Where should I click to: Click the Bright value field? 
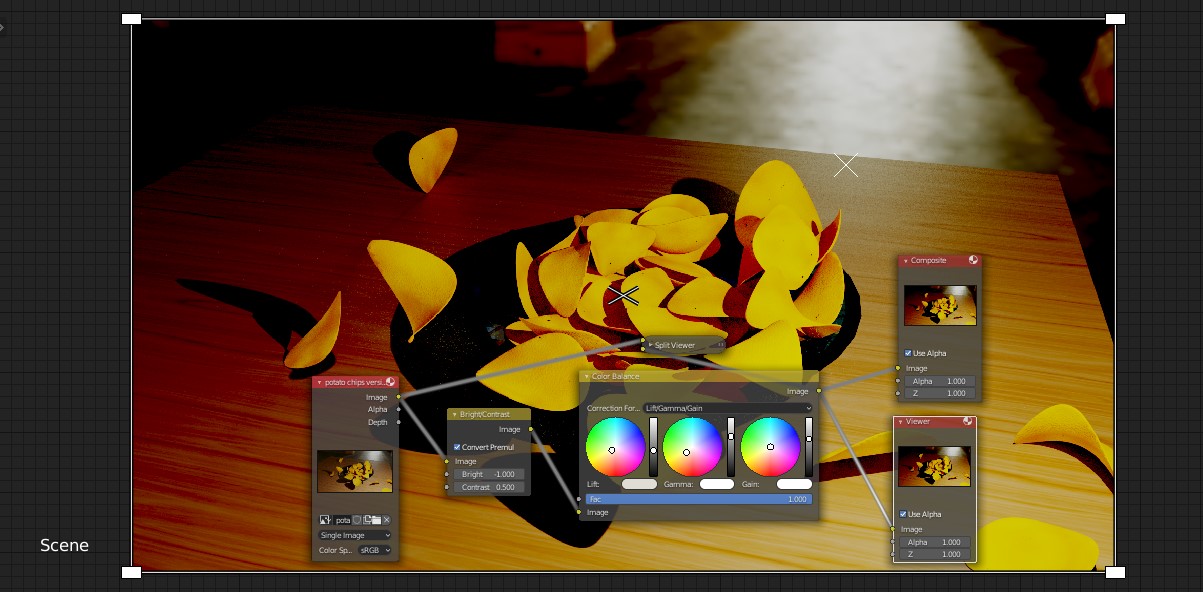pyautogui.click(x=488, y=474)
